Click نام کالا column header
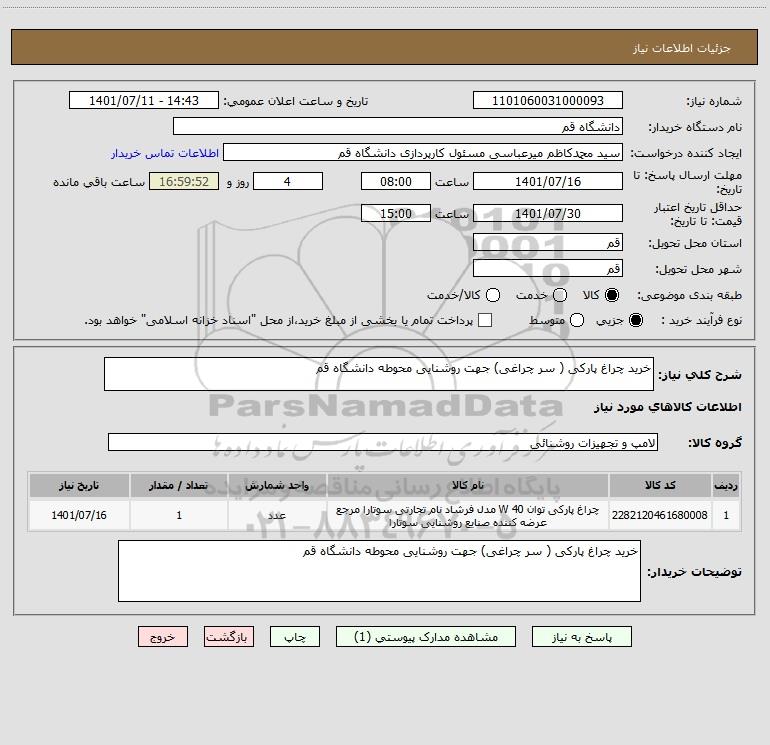Screen dimensions: 770x745 pyautogui.click(x=468, y=486)
